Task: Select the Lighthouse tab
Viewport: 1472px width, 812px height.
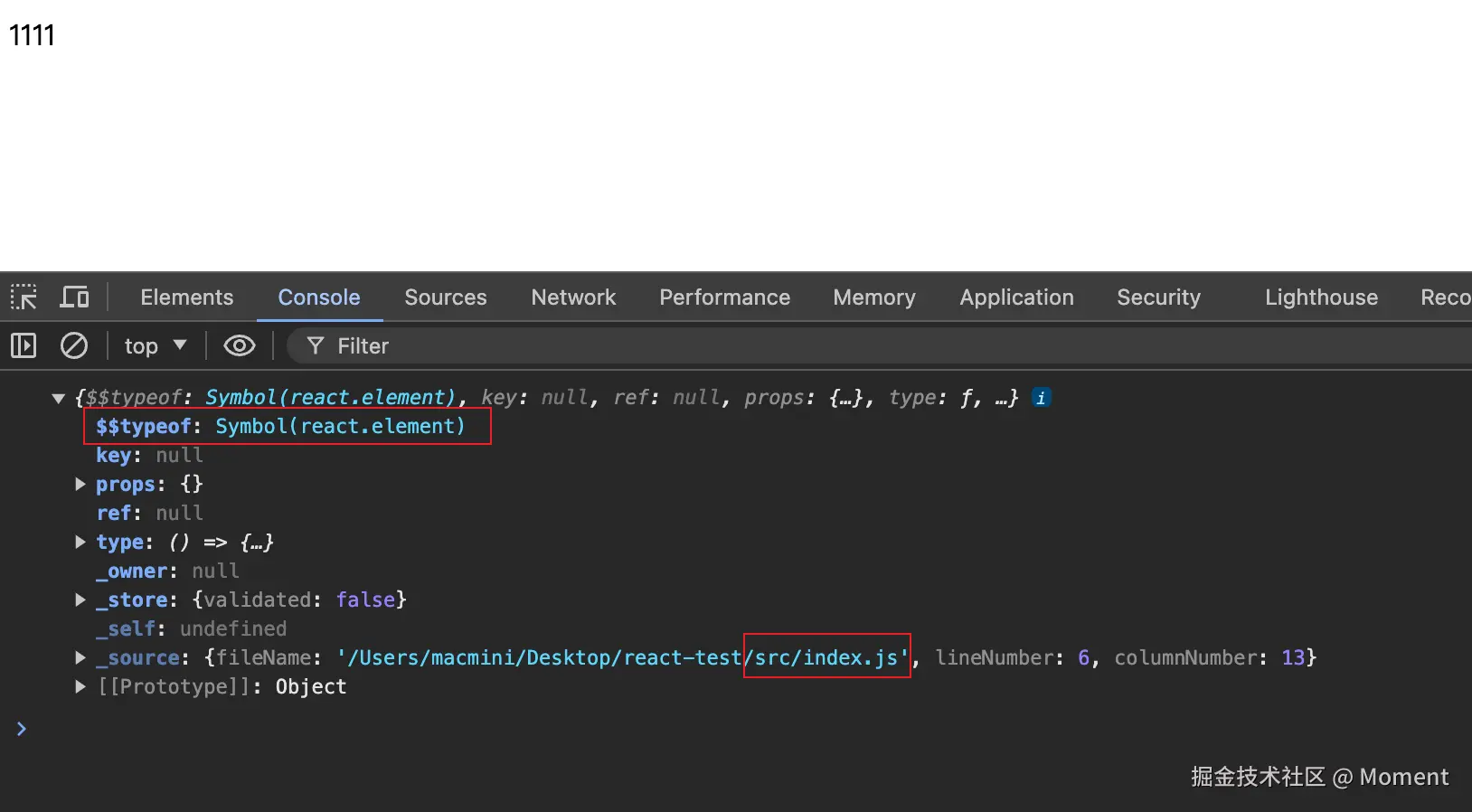Action: pyautogui.click(x=1321, y=297)
